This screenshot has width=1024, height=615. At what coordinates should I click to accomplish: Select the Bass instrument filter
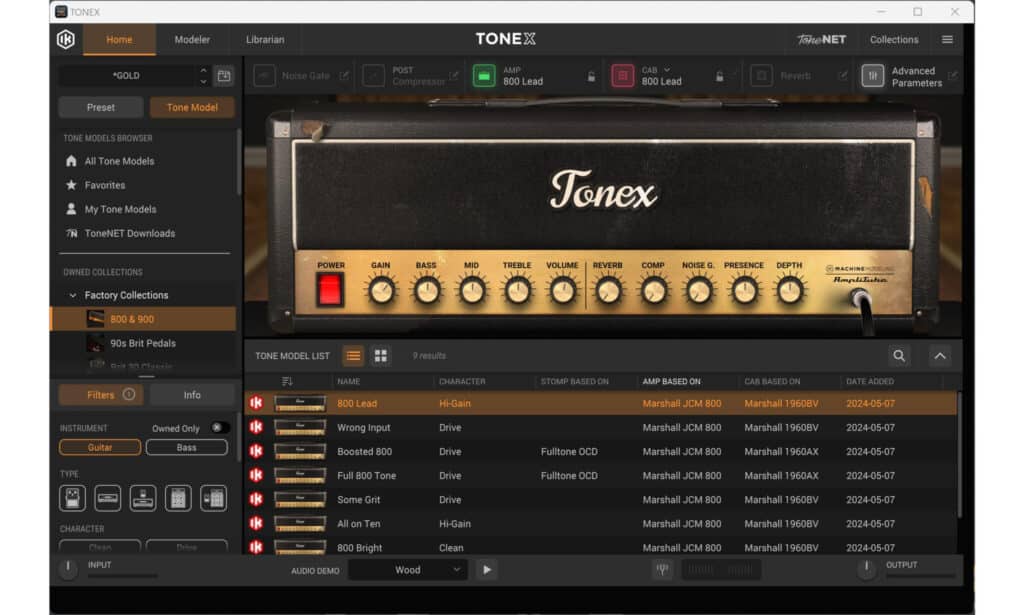(187, 447)
